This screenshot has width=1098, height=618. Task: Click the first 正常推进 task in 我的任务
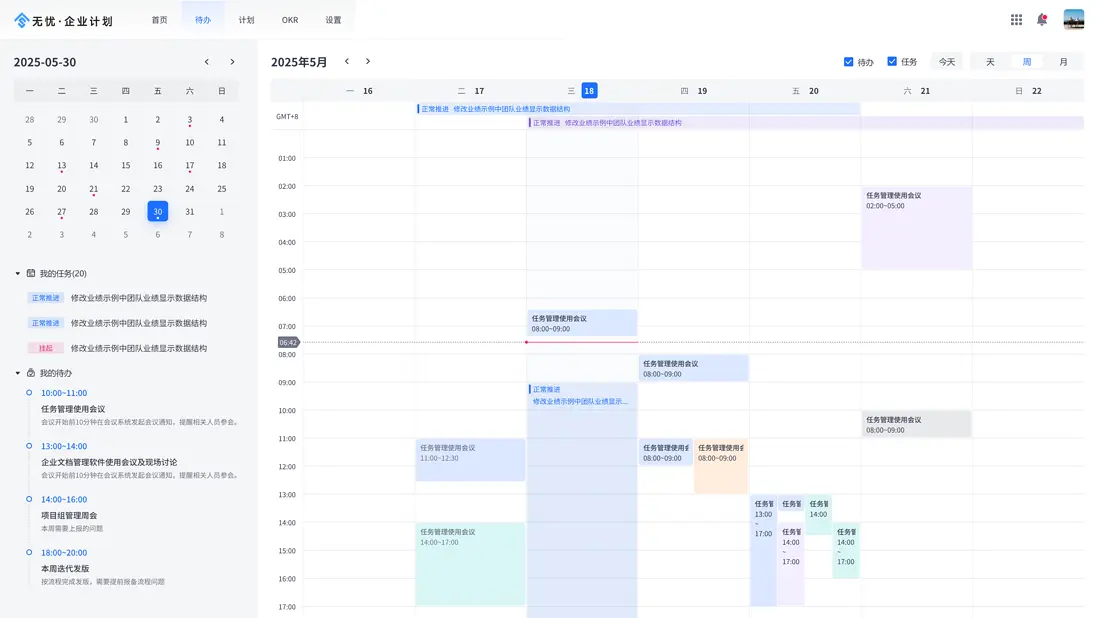118,298
